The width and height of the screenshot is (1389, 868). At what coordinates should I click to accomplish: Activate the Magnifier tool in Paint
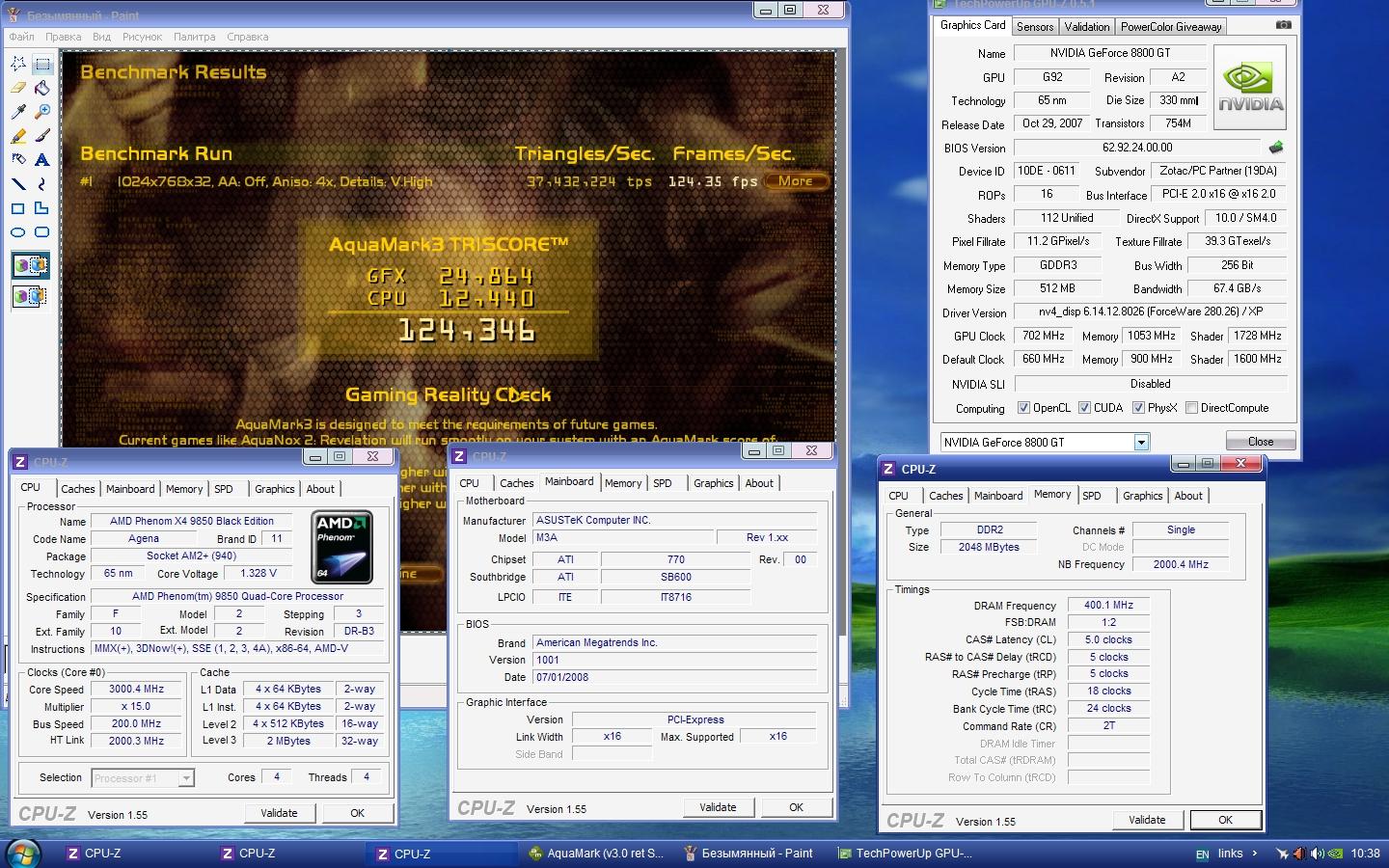pyautogui.click(x=42, y=112)
